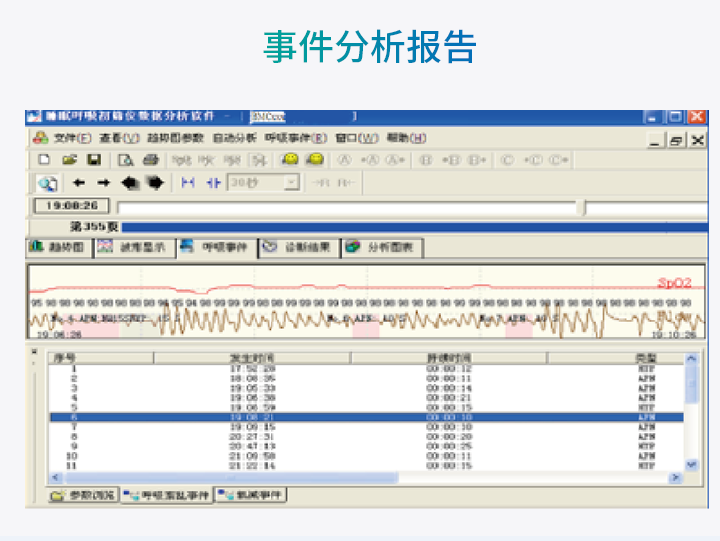This screenshot has width=720, height=541.
Task: Click the horizontal scrollbar right arrow
Action: 675,478
